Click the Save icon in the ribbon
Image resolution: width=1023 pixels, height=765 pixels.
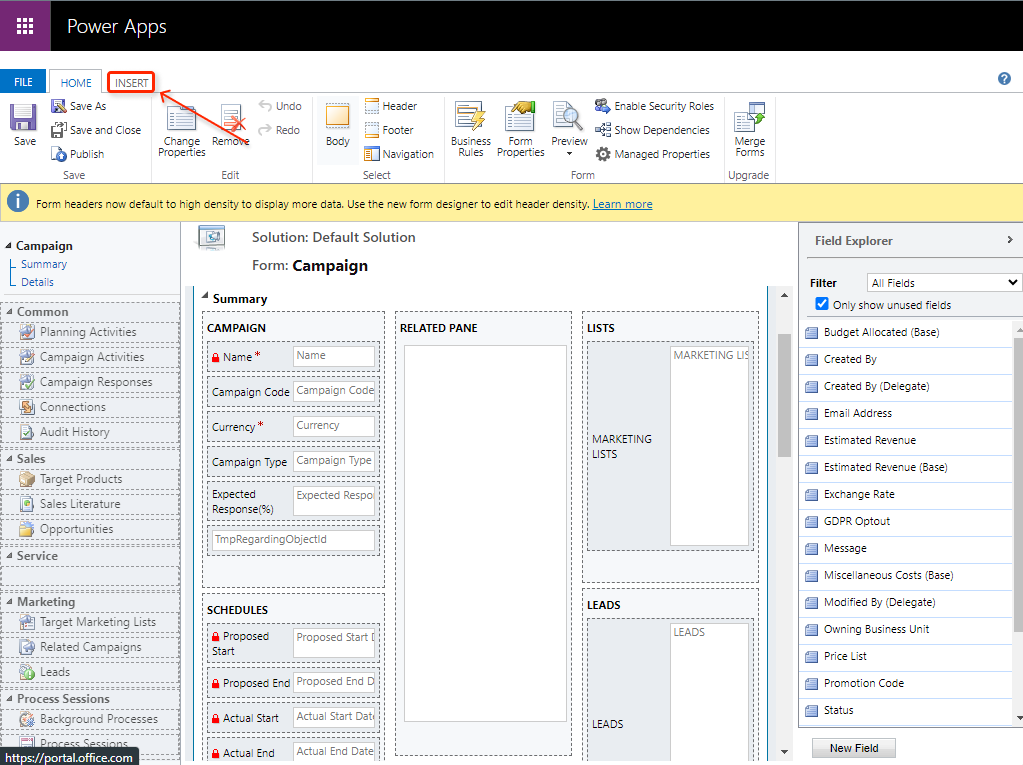pos(24,124)
